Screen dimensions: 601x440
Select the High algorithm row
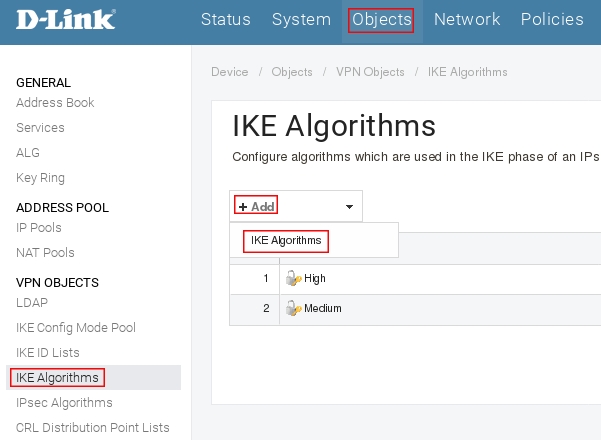315,279
